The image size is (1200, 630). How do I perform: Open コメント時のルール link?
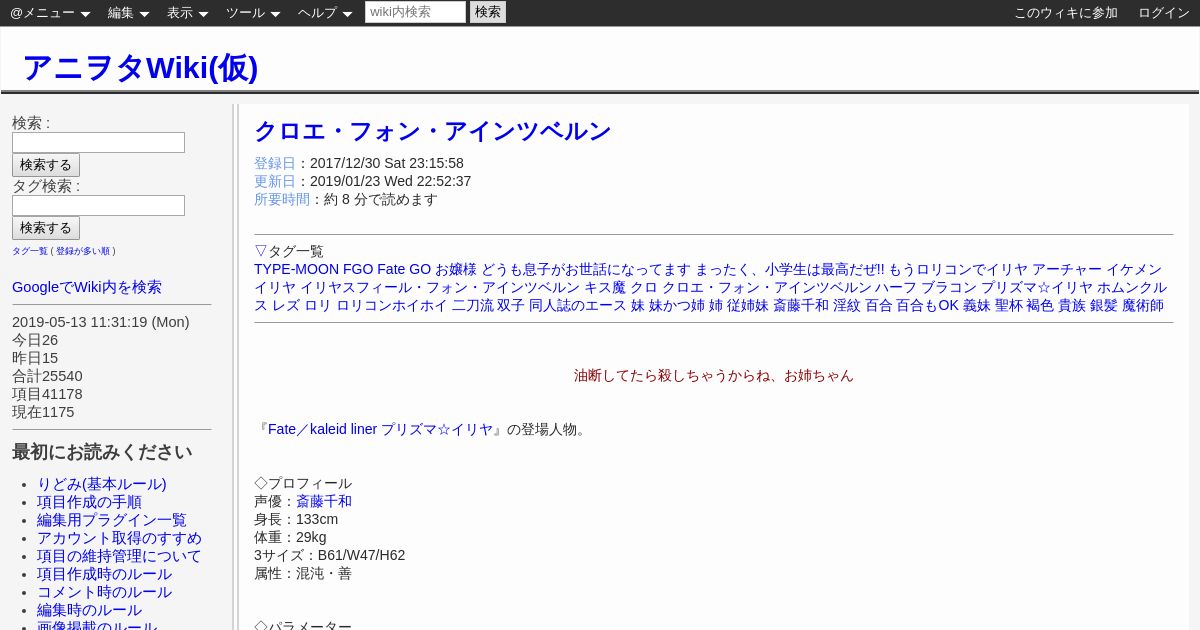pos(104,592)
